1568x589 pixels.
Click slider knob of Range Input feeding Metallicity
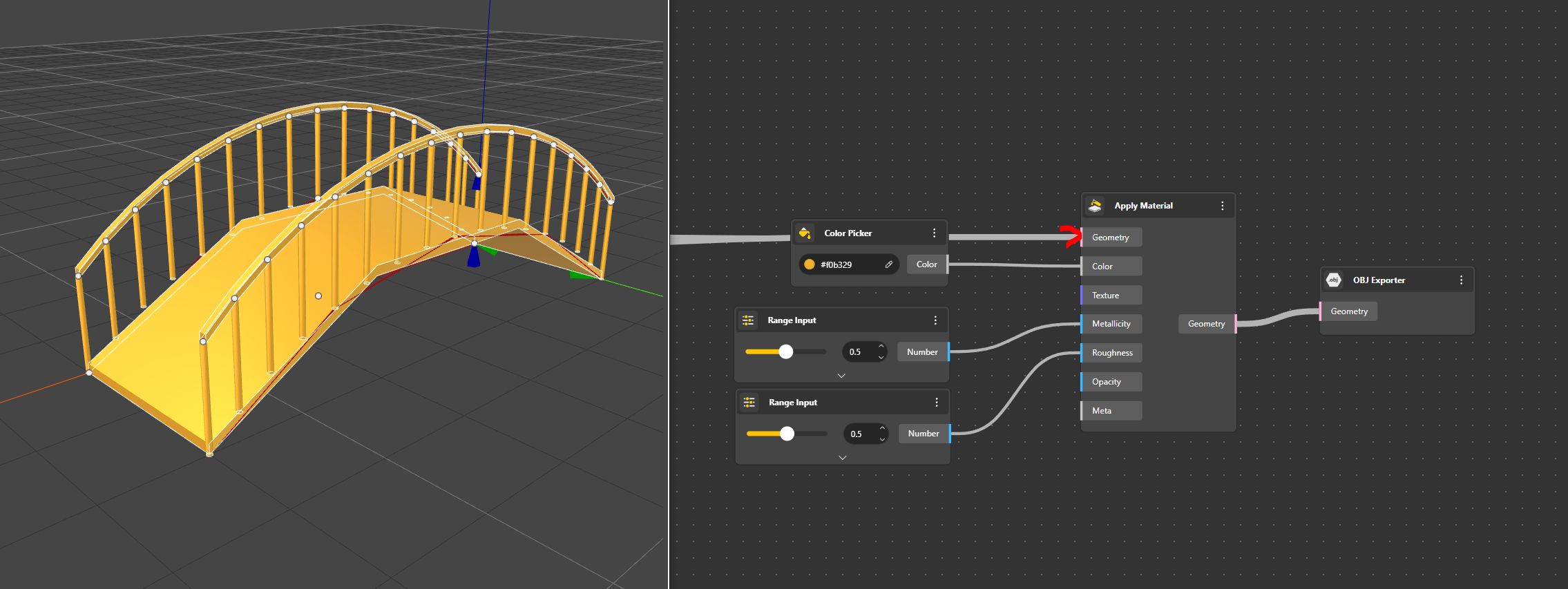click(786, 351)
